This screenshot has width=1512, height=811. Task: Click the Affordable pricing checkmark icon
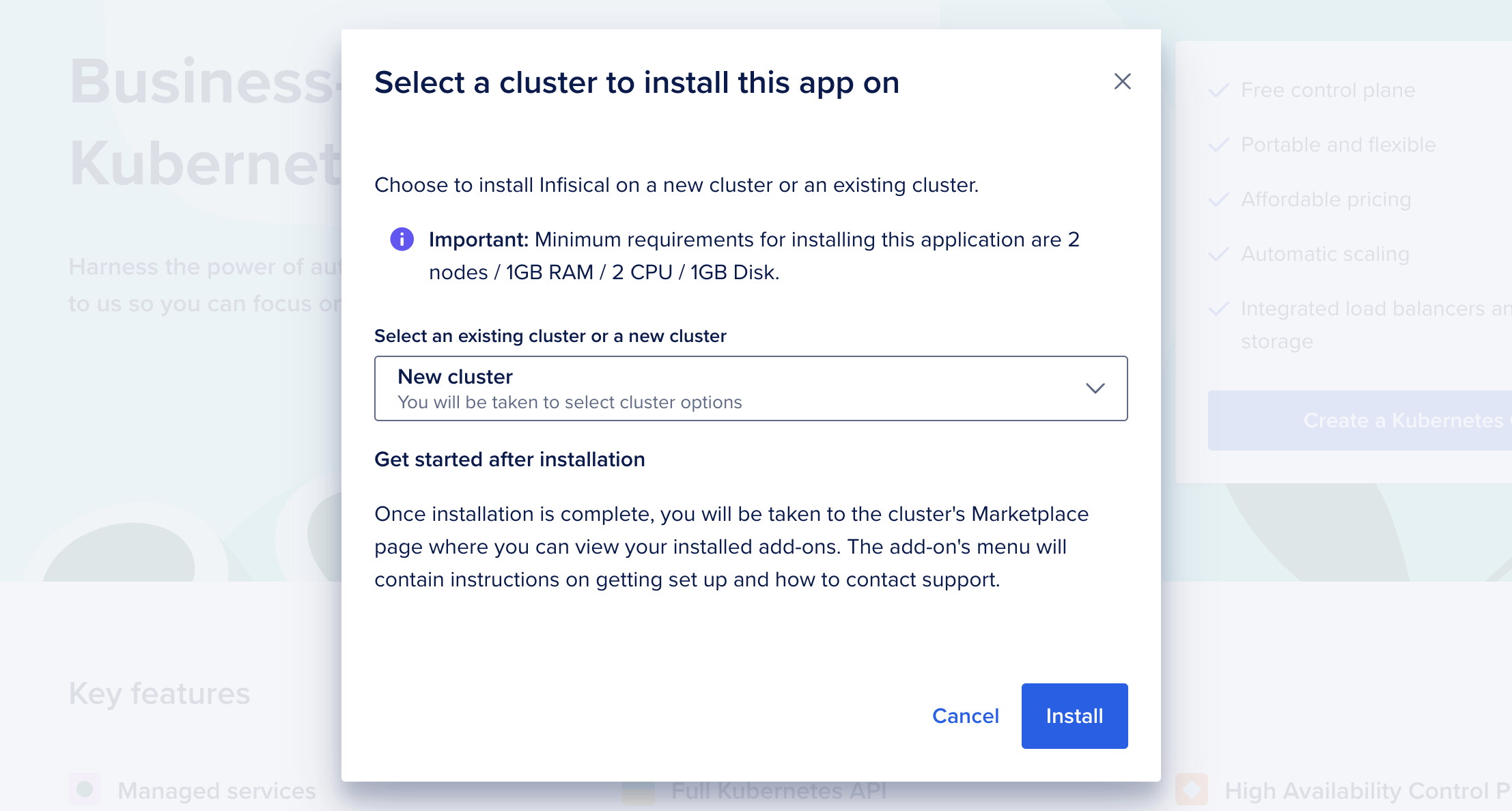click(1218, 199)
